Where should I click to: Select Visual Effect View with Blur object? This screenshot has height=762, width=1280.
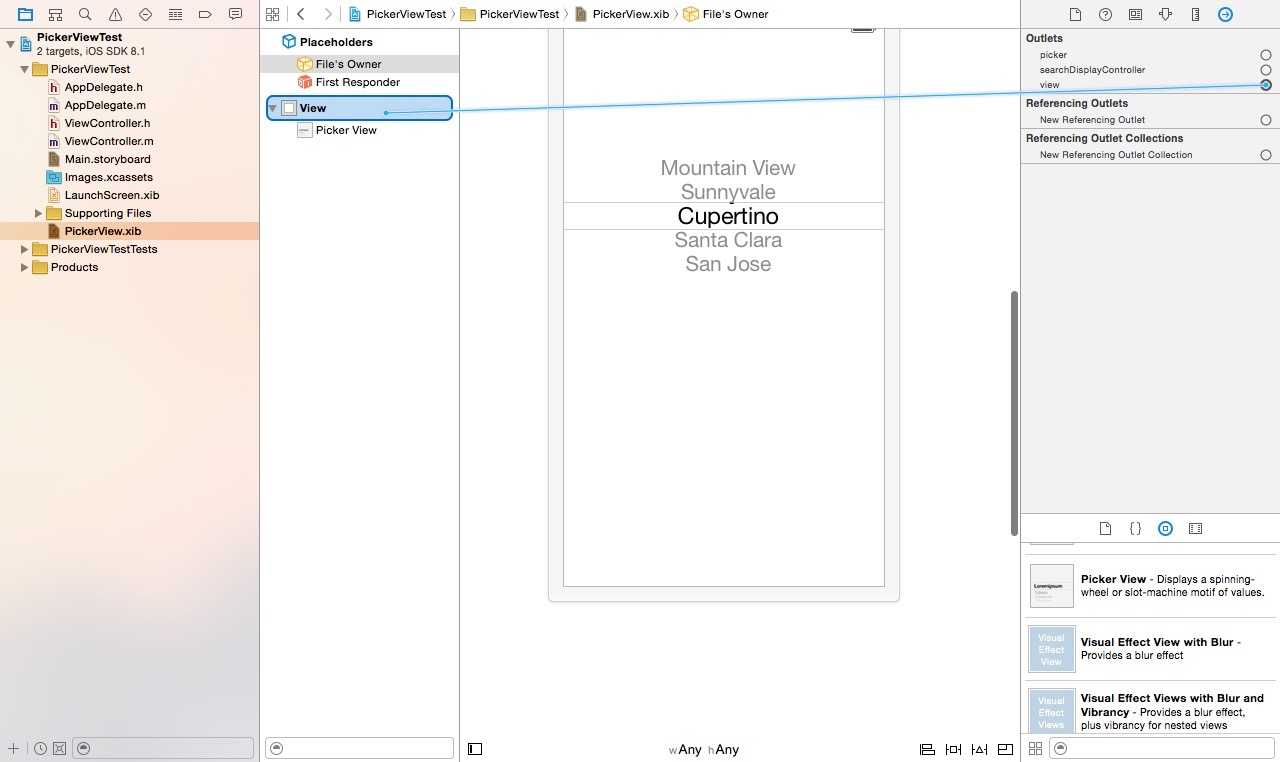tap(1148, 649)
